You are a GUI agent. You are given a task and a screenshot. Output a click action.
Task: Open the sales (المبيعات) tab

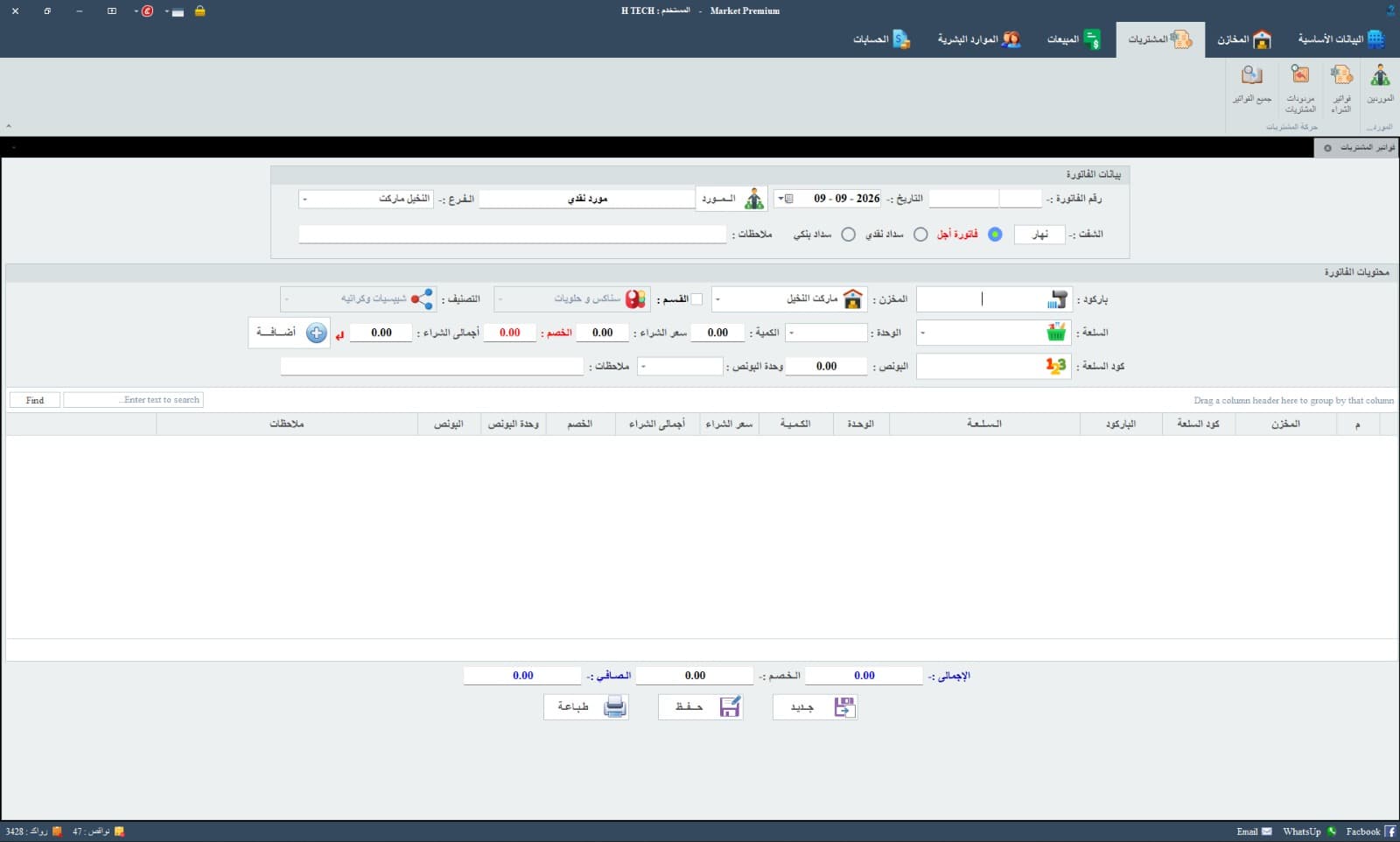point(1074,39)
